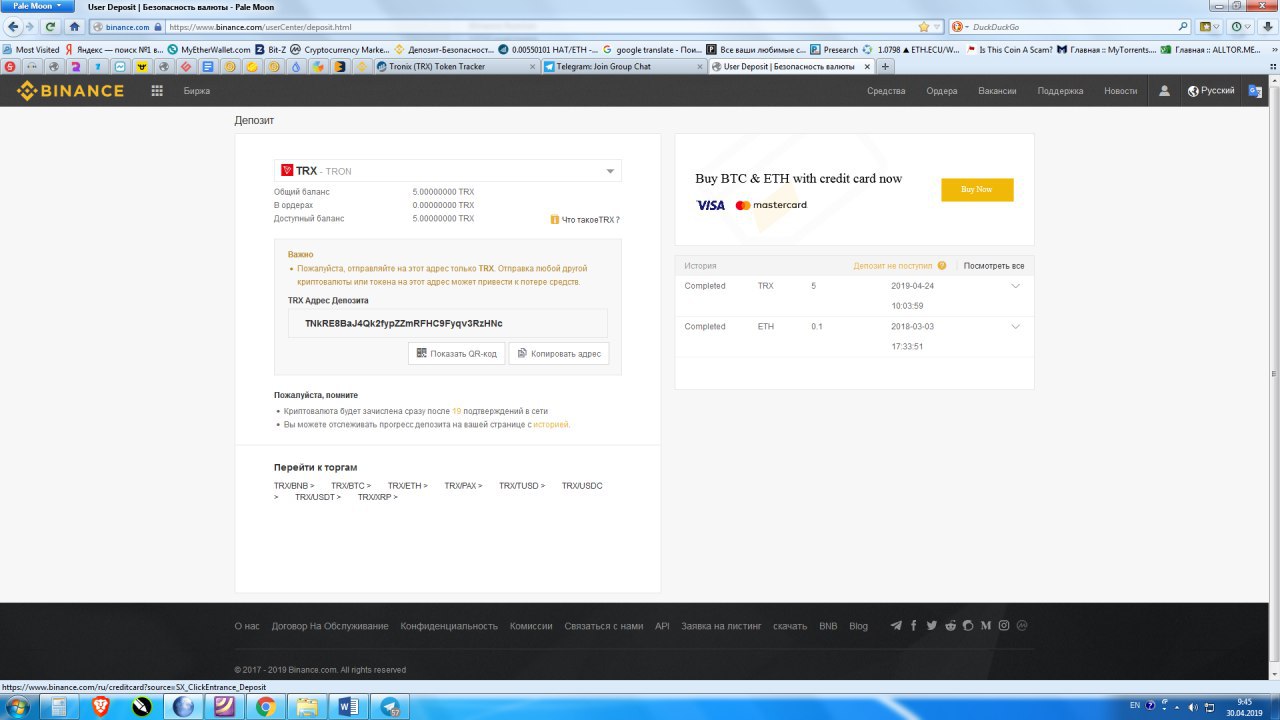1280x720 pixels.
Task: Click Новости in the header
Action: tap(1120, 91)
